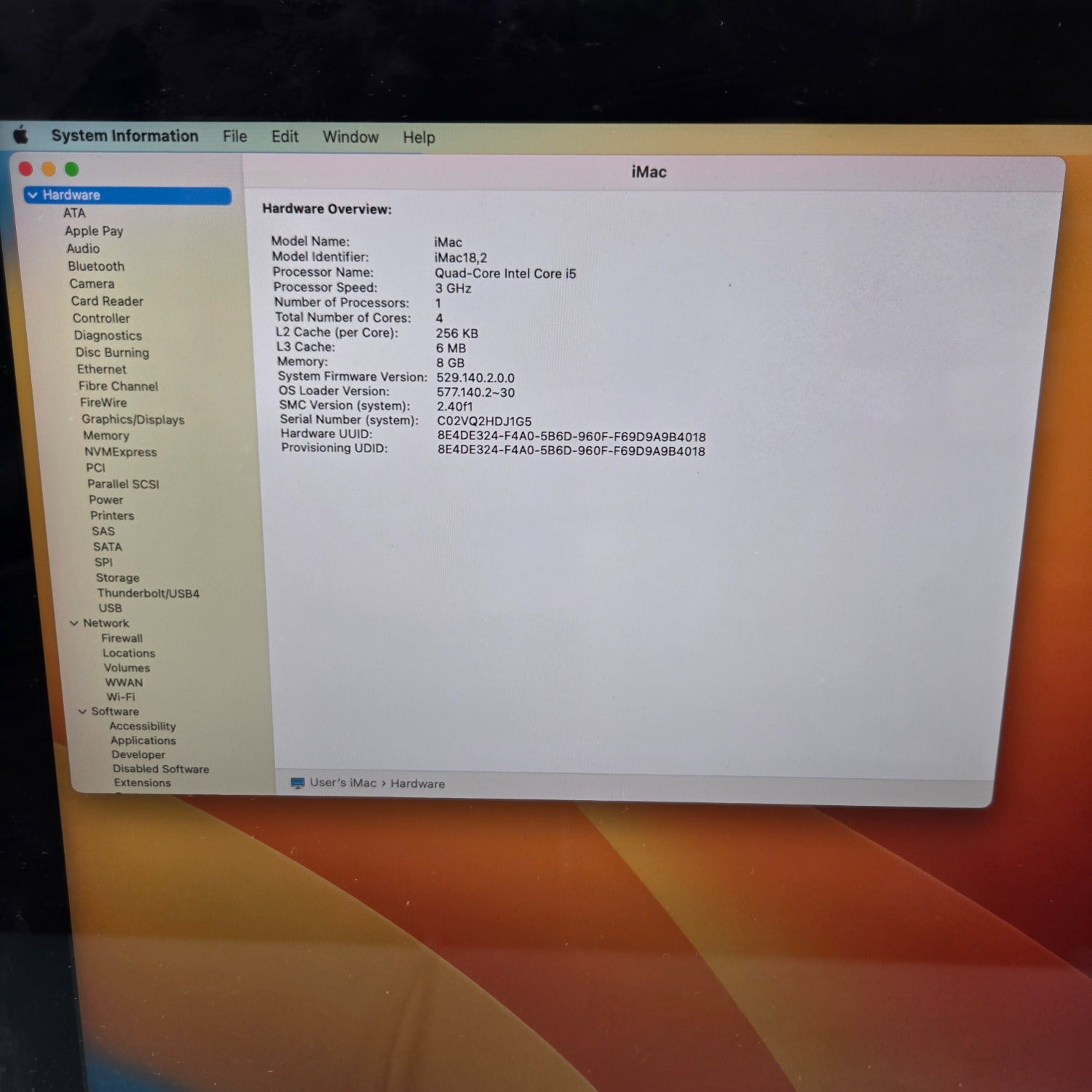Select Applications under Software
The width and height of the screenshot is (1092, 1092).
click(x=143, y=740)
